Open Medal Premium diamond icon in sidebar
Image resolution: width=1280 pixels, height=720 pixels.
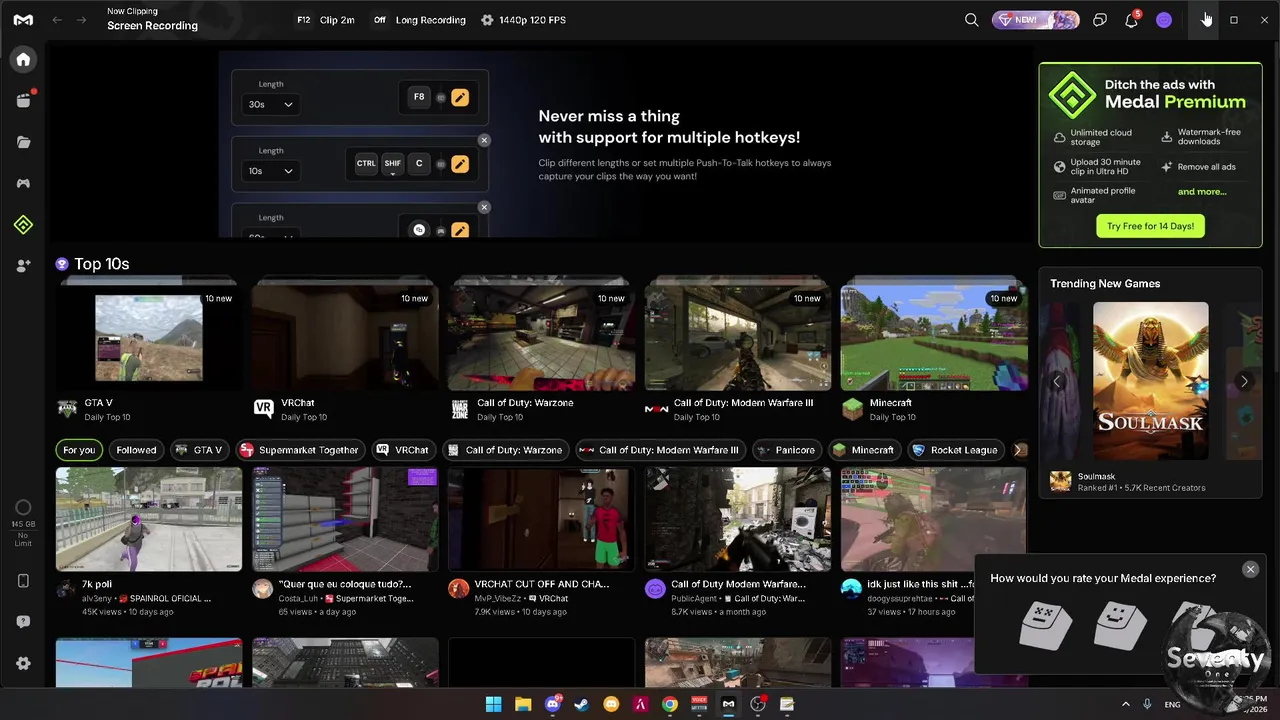(23, 225)
